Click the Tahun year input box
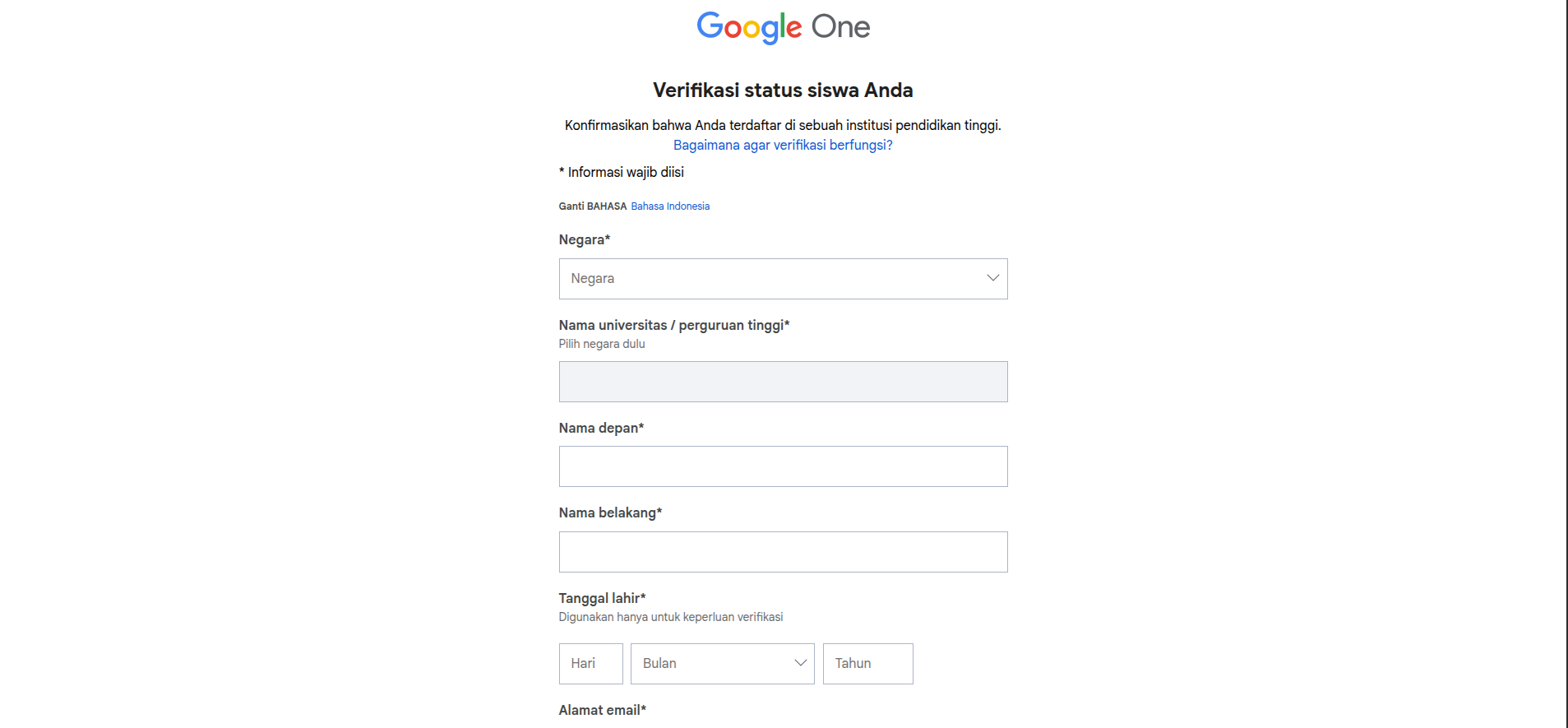 [867, 664]
